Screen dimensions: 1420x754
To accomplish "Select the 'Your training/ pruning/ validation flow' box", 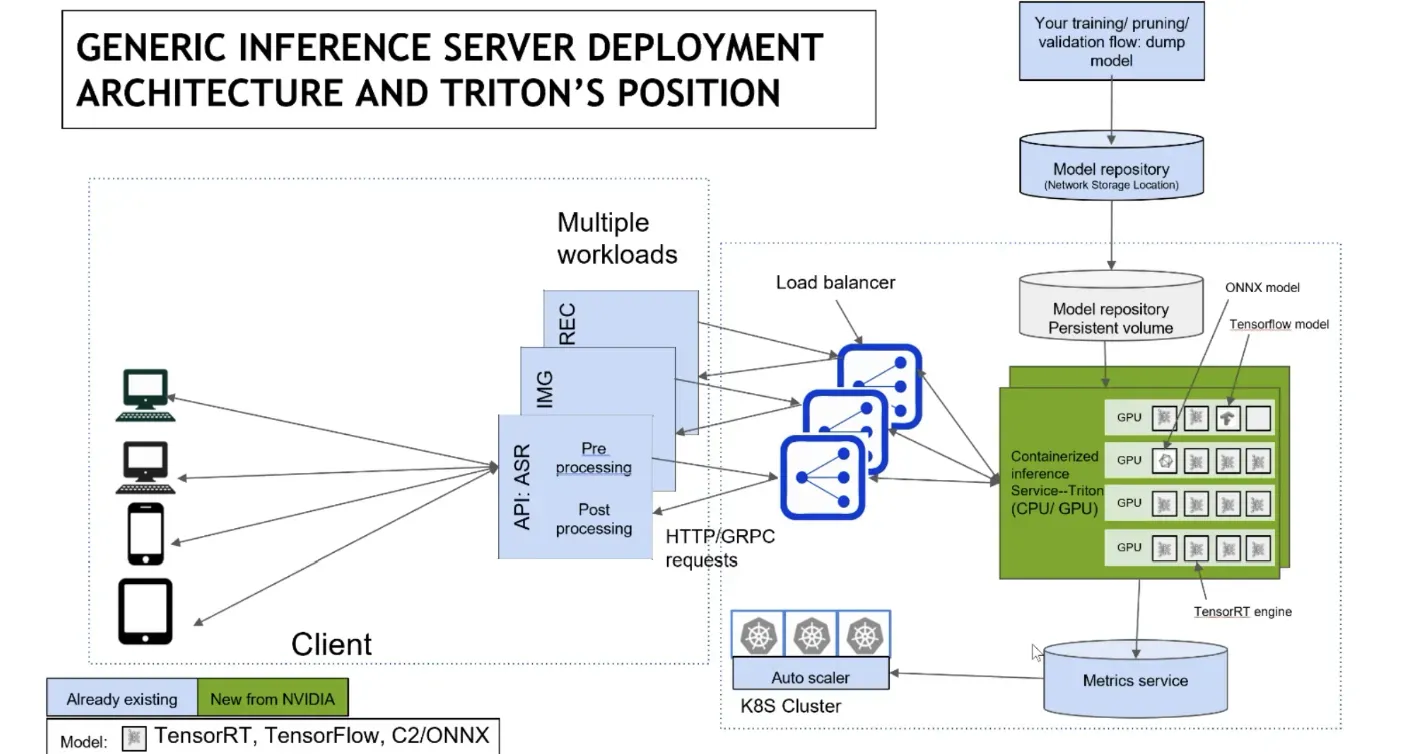I will pyautogui.click(x=1111, y=41).
